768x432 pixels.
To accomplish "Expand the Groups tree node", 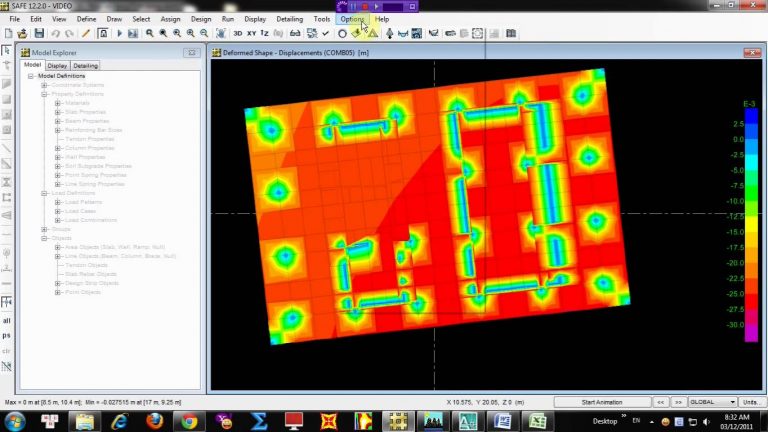I will pos(44,229).
